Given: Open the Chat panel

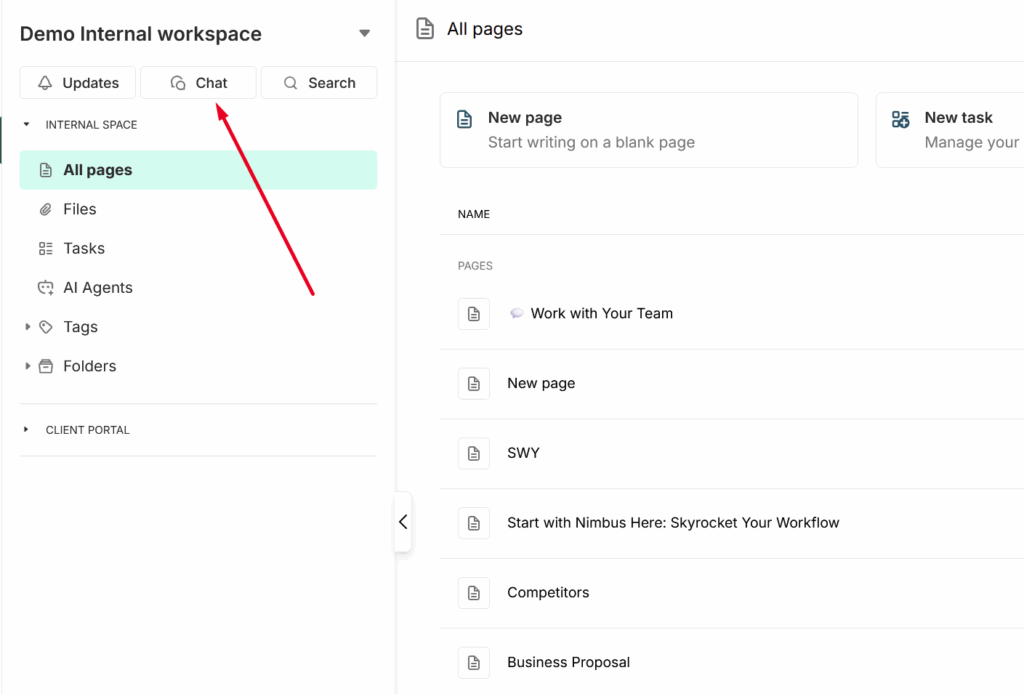Looking at the screenshot, I should [x=198, y=83].
